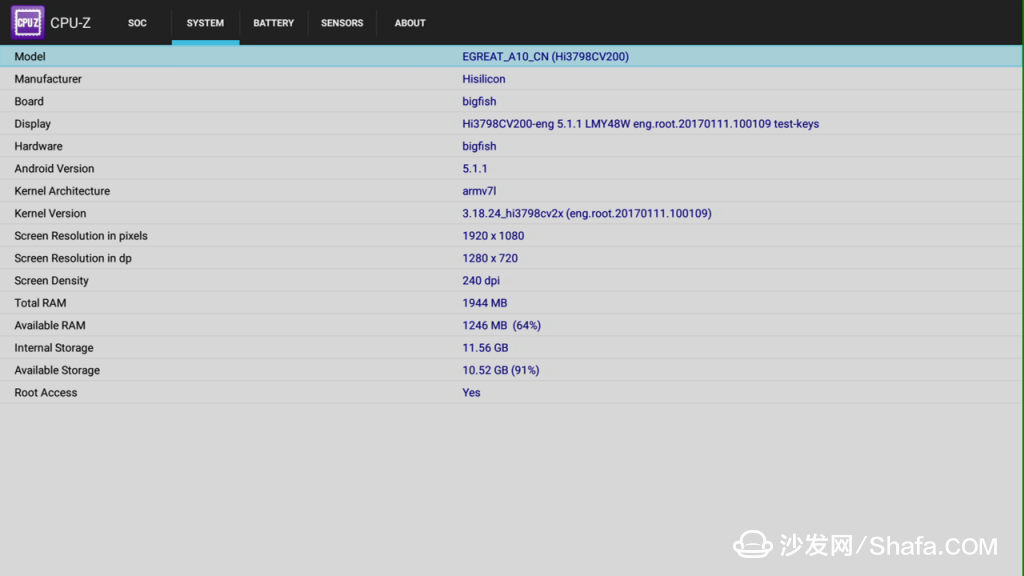The image size is (1024, 576).
Task: Select the Model row label
Action: pyautogui.click(x=30, y=57)
